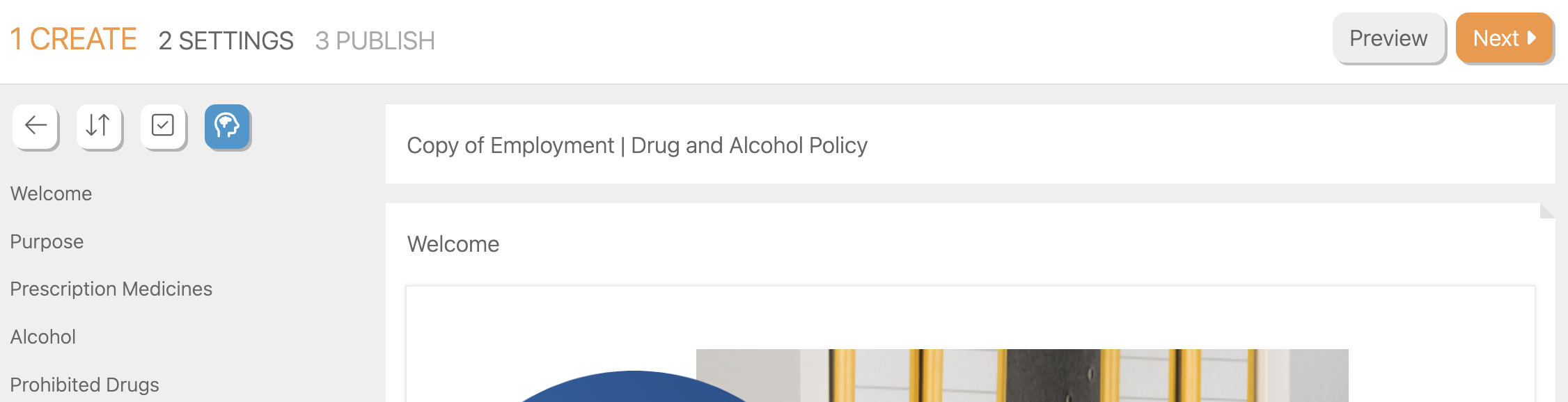Click the blue circle graphic in the slide
1568x402 pixels.
coord(632,388)
